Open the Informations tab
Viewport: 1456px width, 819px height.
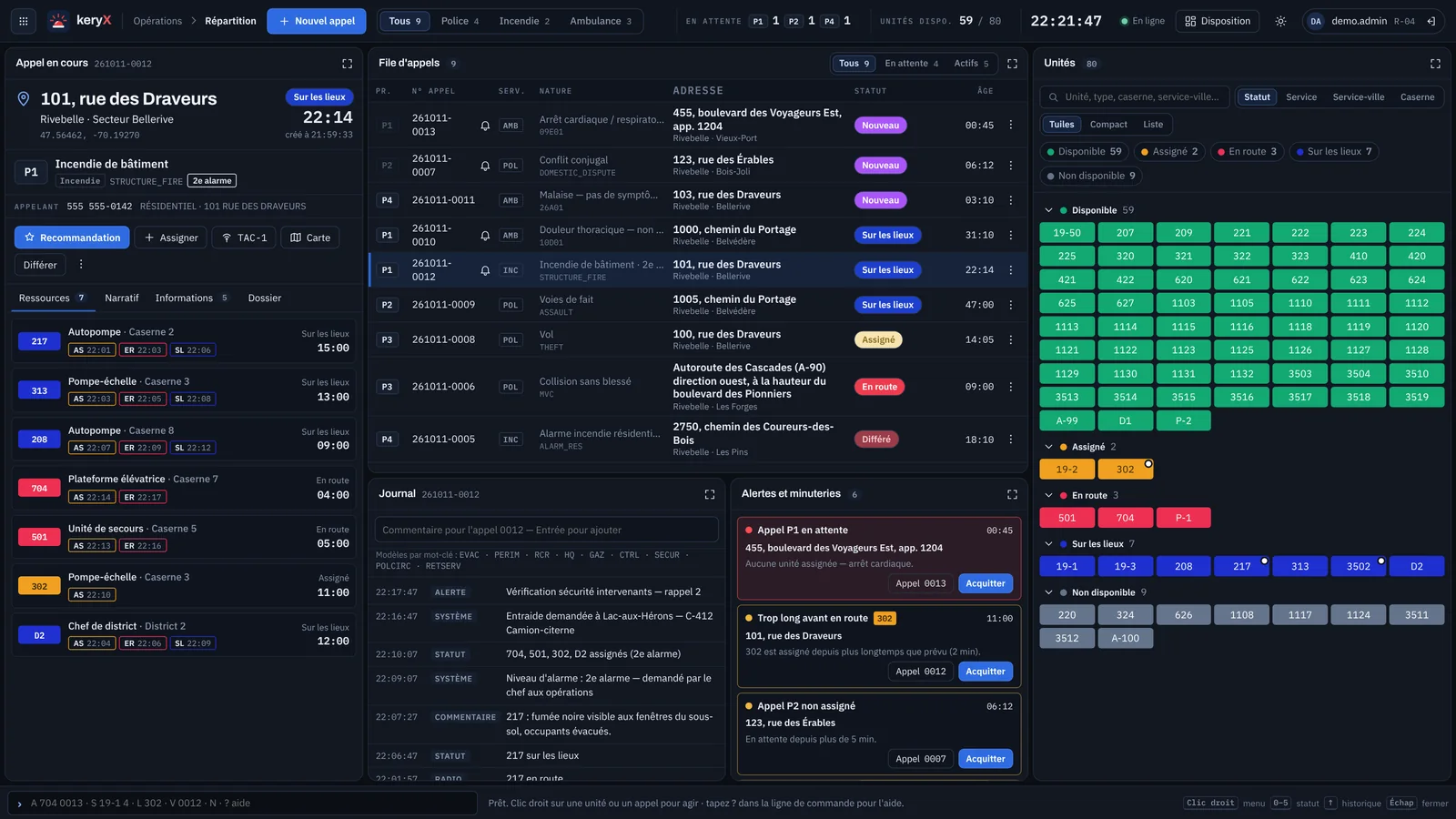click(x=191, y=298)
